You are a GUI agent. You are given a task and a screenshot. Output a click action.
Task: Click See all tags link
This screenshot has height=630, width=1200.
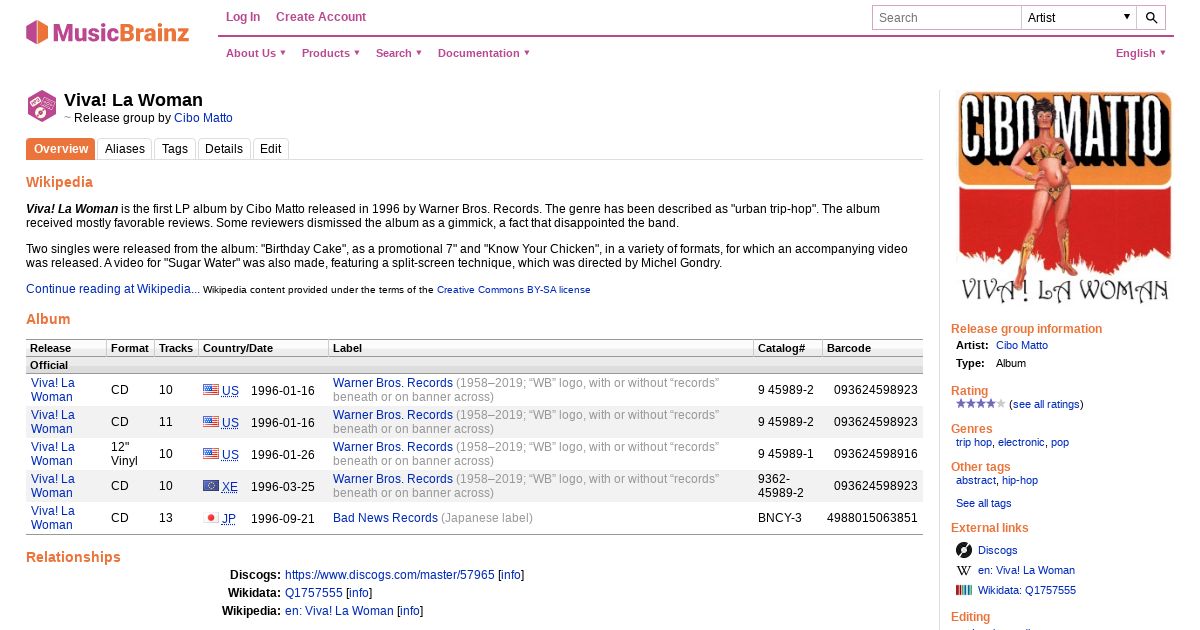point(984,503)
